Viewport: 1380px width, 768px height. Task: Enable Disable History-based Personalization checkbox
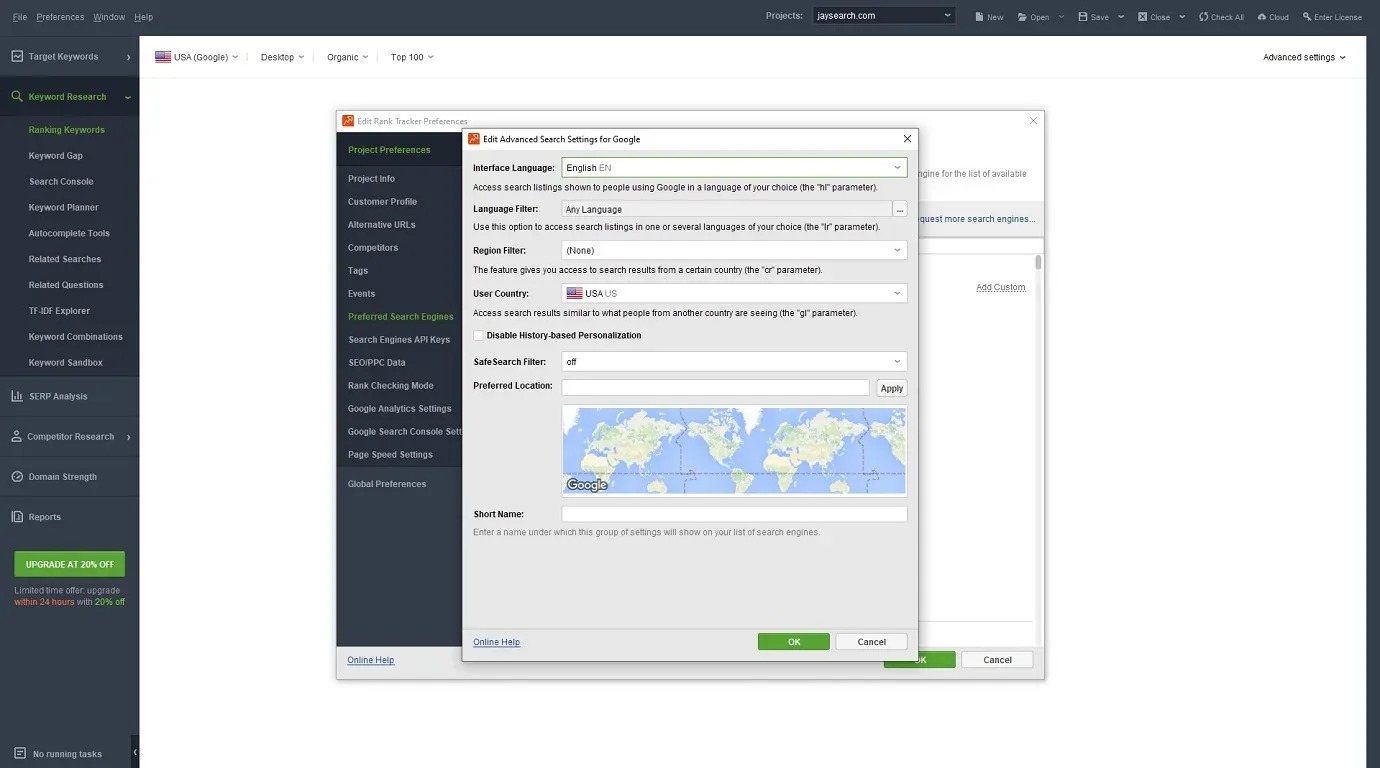(x=478, y=335)
